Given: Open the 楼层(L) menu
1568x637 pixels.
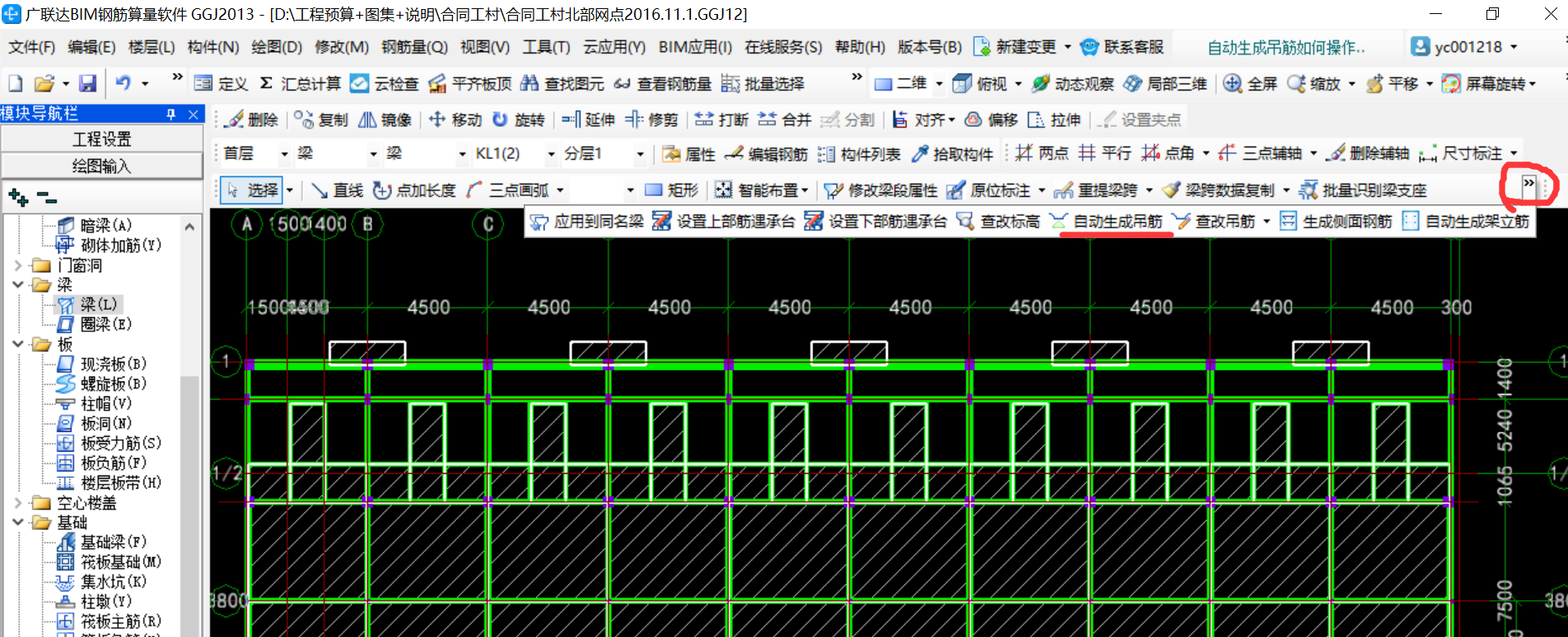Looking at the screenshot, I should click(x=152, y=47).
